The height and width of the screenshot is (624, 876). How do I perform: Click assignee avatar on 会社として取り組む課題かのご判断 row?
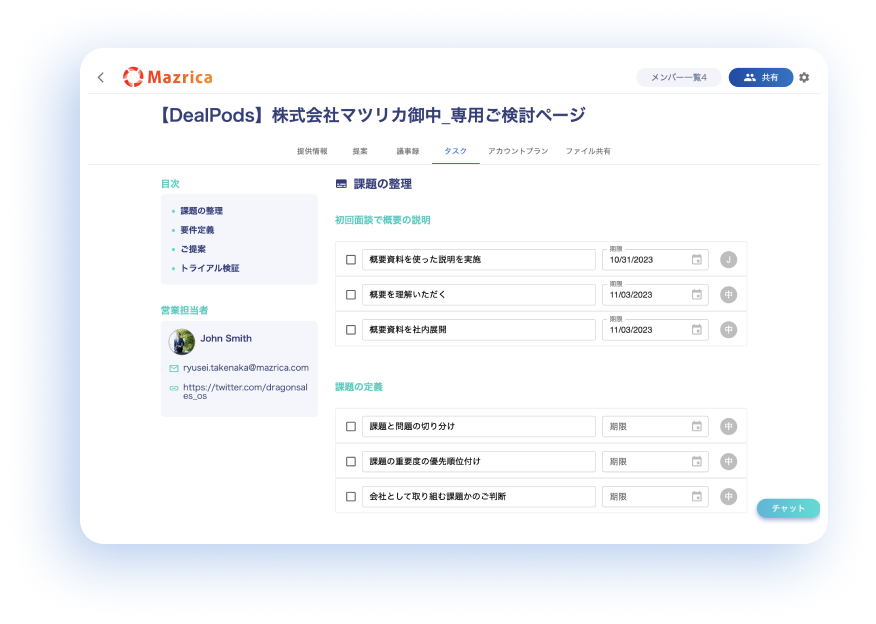click(729, 497)
